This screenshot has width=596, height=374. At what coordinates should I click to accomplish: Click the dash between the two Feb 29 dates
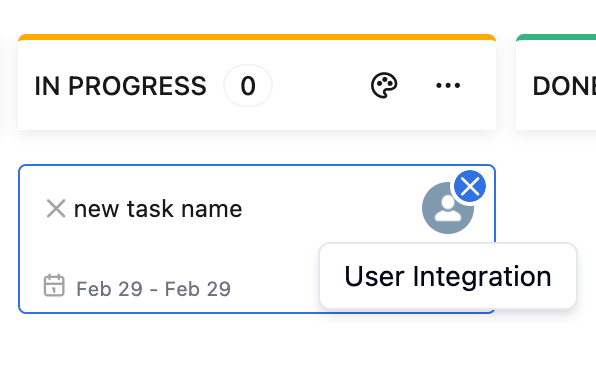tap(154, 290)
